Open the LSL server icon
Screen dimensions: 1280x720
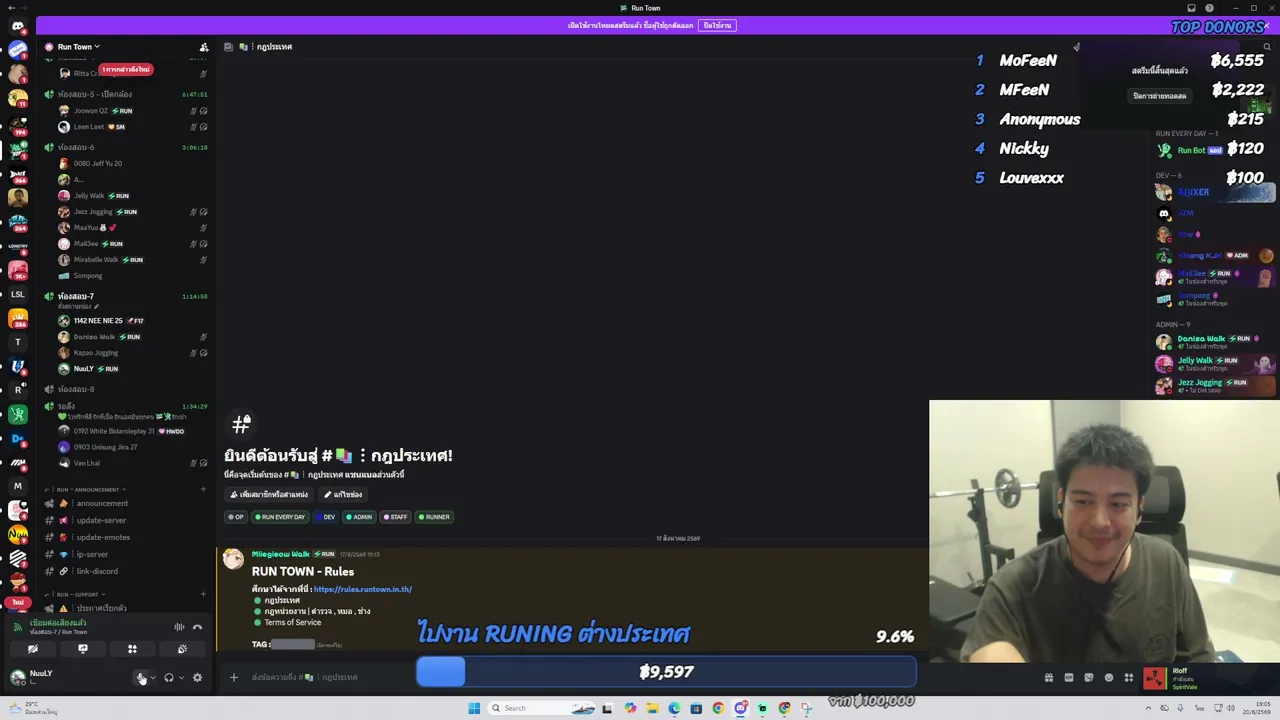click(18, 295)
